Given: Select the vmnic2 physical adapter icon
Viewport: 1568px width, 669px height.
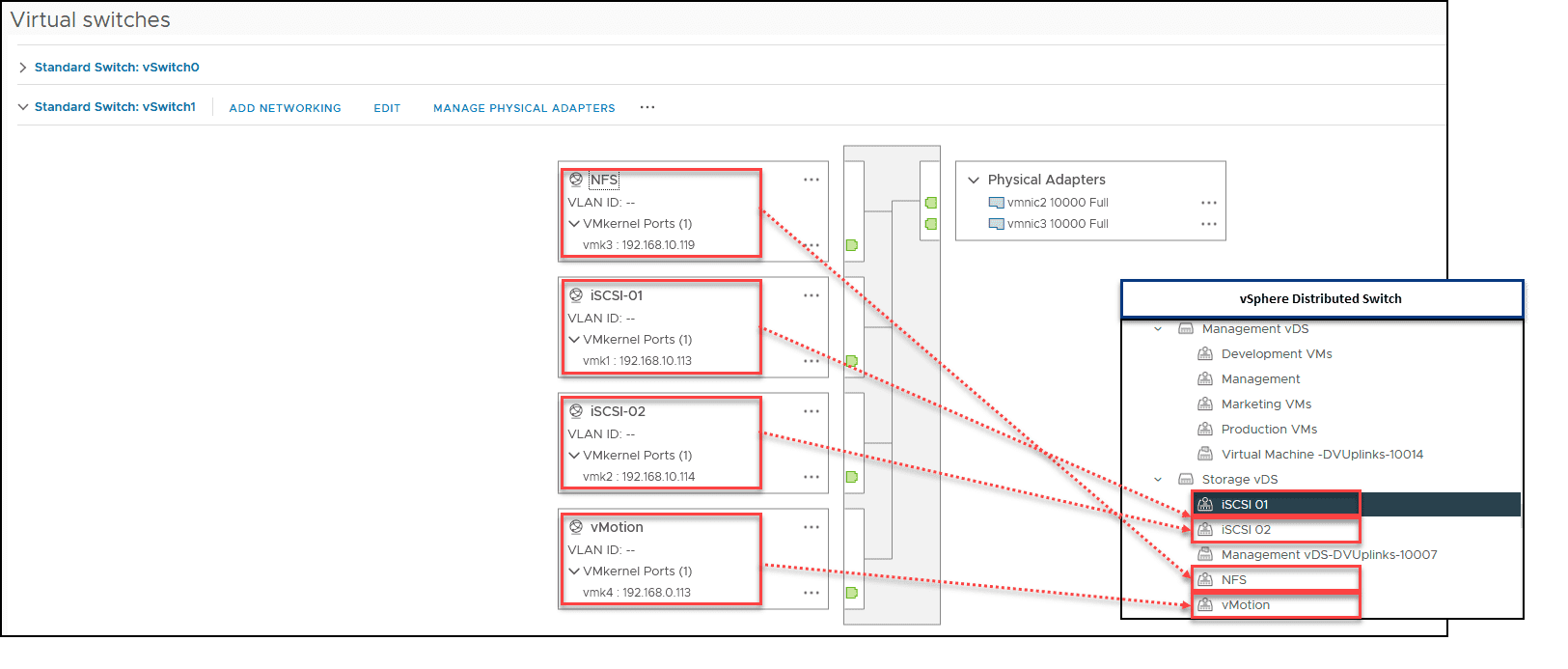Looking at the screenshot, I should 997,203.
